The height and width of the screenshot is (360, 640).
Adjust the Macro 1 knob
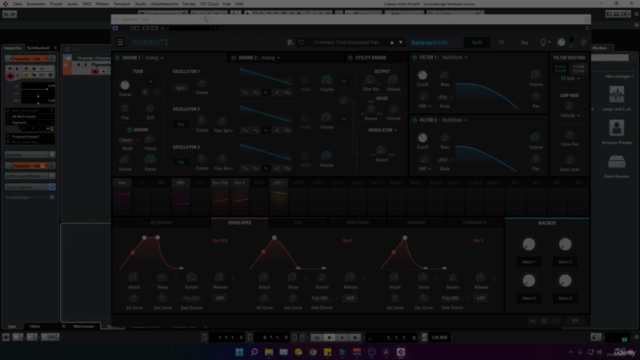click(529, 244)
